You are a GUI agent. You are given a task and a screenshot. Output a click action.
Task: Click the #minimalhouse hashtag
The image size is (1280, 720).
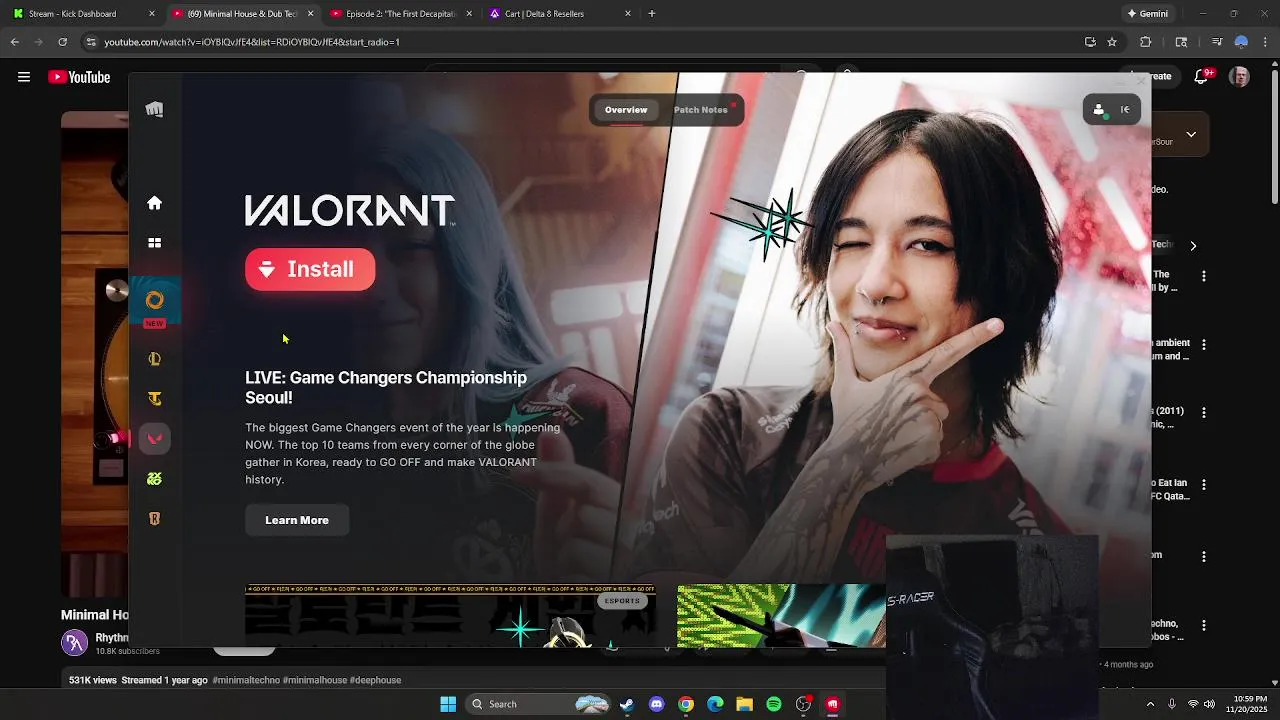(316, 680)
